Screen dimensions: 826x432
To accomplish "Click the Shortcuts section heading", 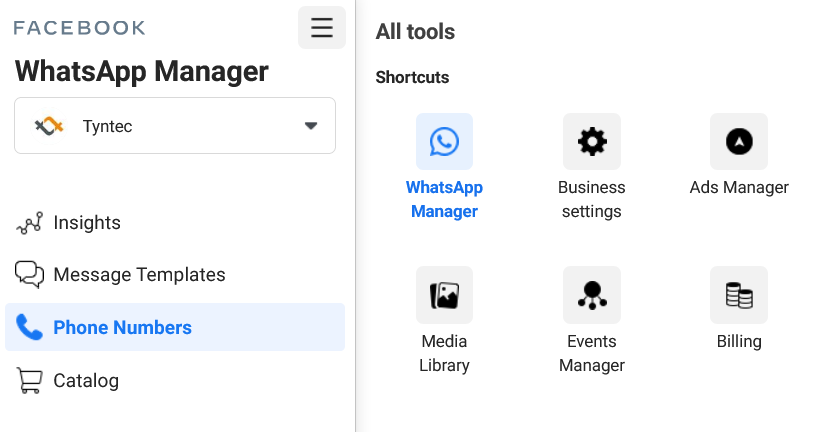I will (412, 77).
